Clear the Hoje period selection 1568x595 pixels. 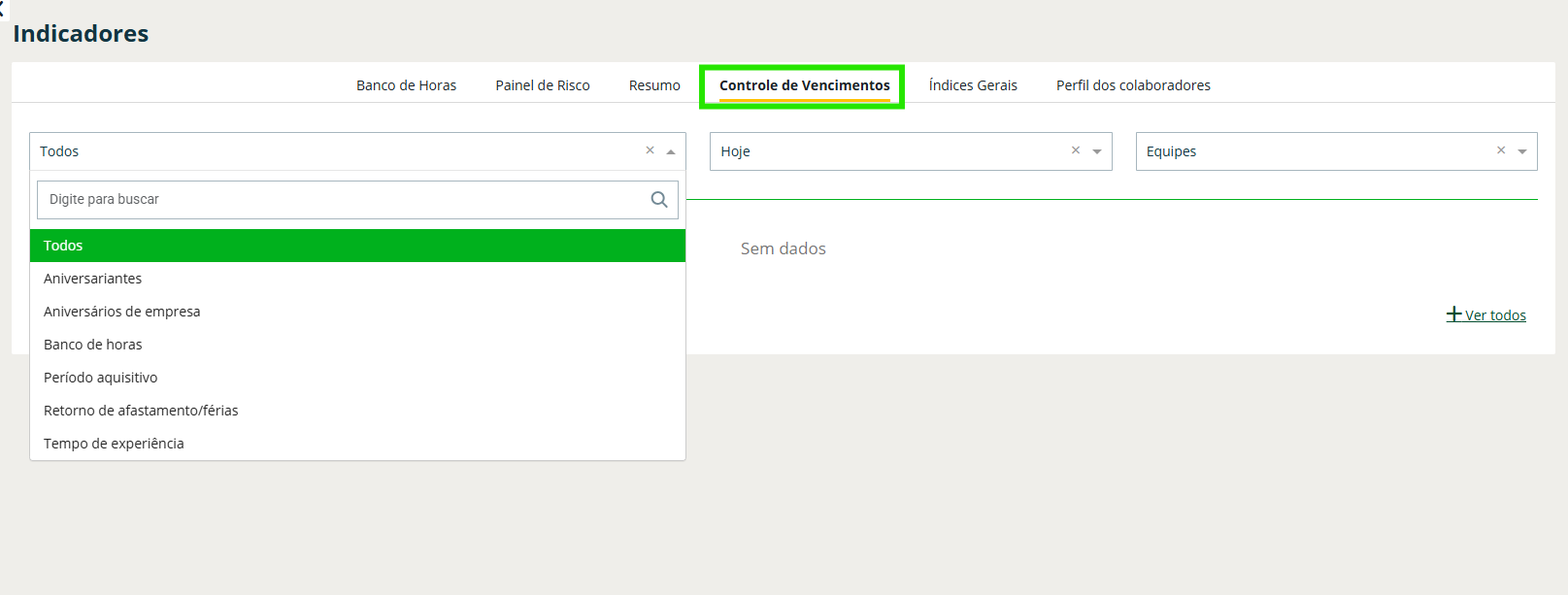tap(1075, 150)
